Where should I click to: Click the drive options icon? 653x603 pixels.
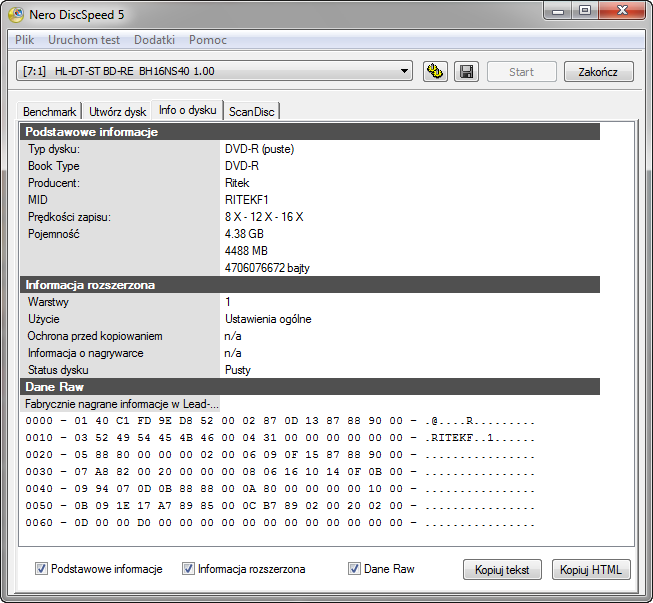[x=435, y=72]
